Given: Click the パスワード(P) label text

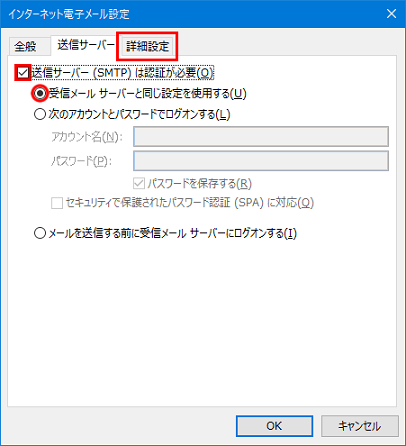Looking at the screenshot, I should [x=81, y=161].
